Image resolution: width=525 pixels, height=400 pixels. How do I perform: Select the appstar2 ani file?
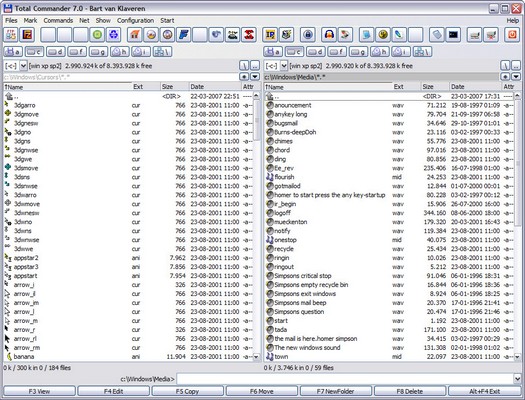(x=129, y=258)
